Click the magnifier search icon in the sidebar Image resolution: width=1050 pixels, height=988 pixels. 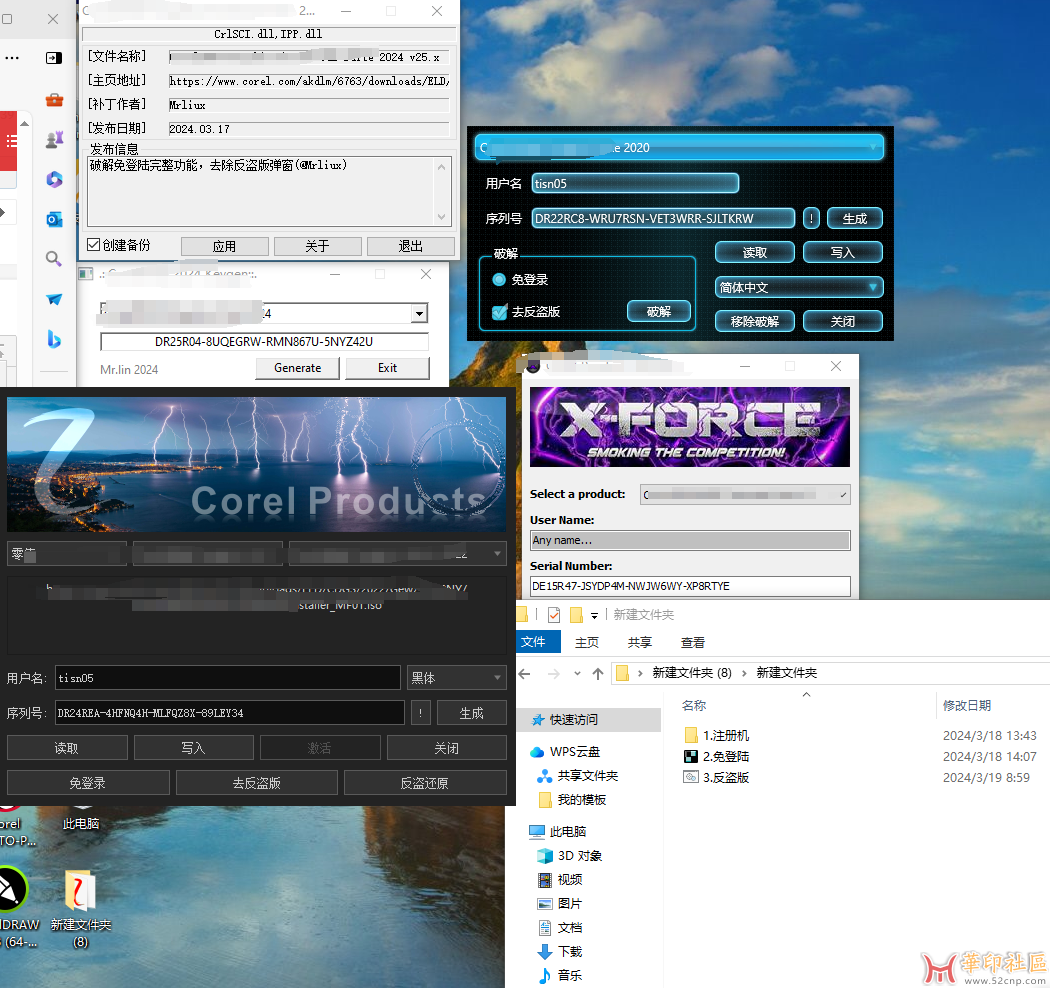(54, 259)
